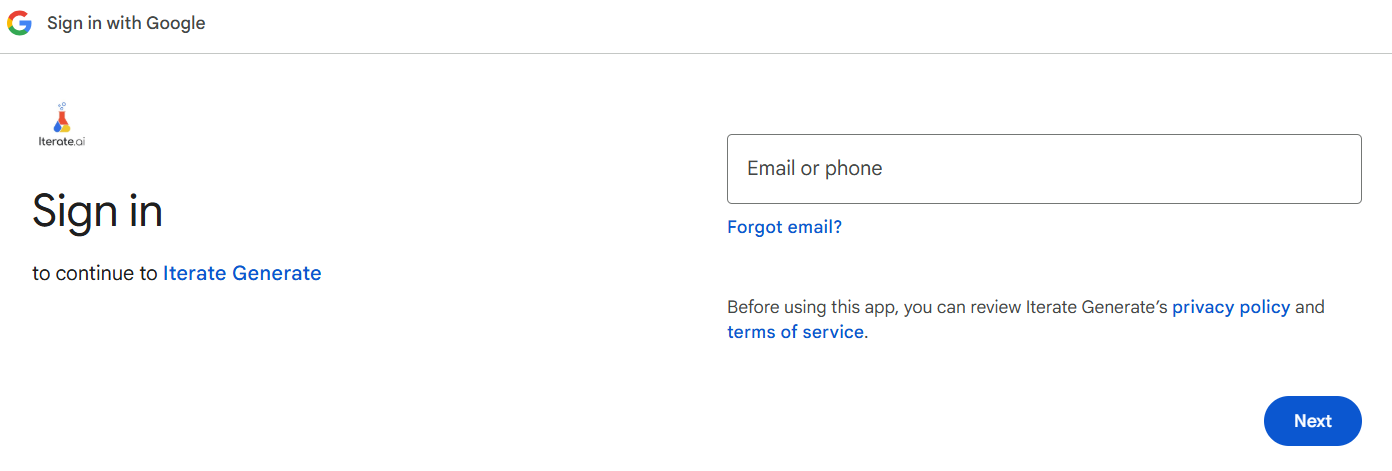Click the period after terms of service
Screen dimensions: 1392x471
coord(866,333)
